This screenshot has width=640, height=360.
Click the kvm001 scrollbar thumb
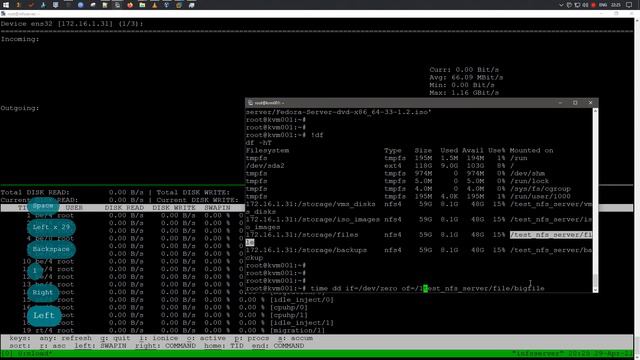click(x=595, y=280)
